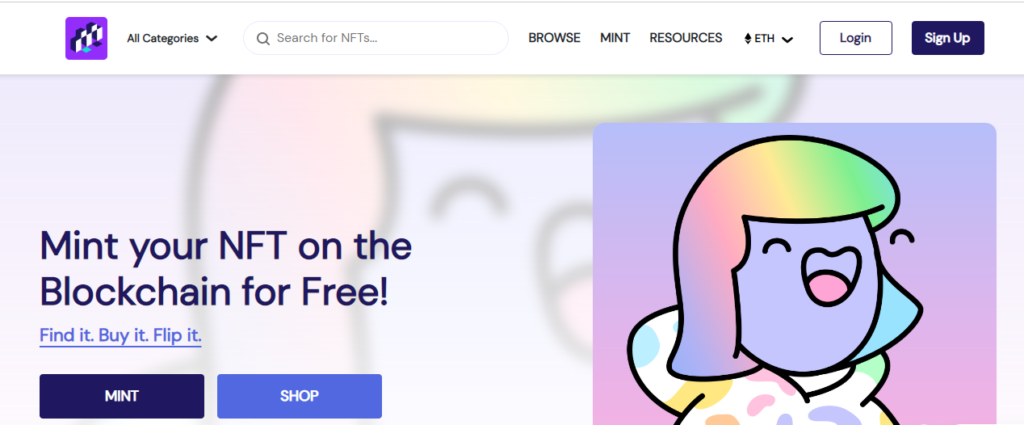
Task: Click the magnifying glass search icon
Action: click(x=263, y=39)
